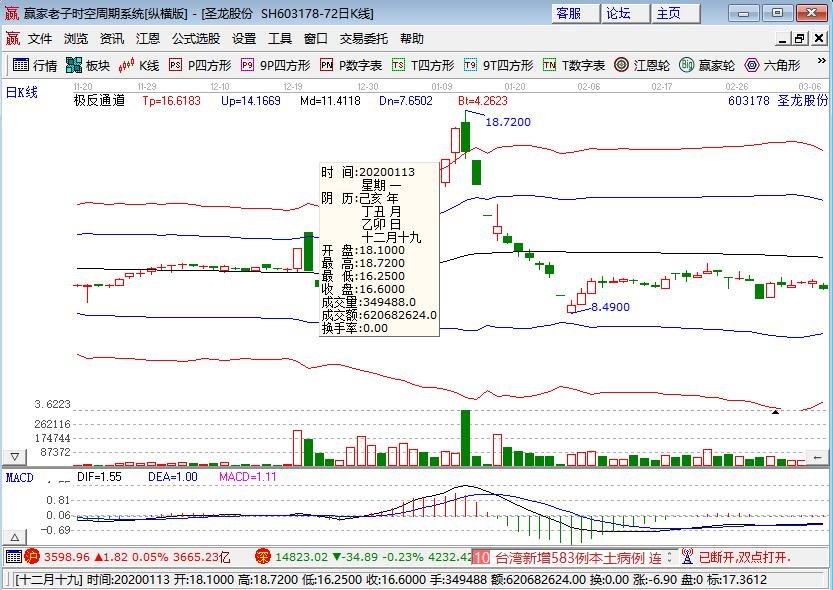Click Shanghai index value 3598.96
Image resolution: width=833 pixels, height=590 pixels.
pos(67,557)
